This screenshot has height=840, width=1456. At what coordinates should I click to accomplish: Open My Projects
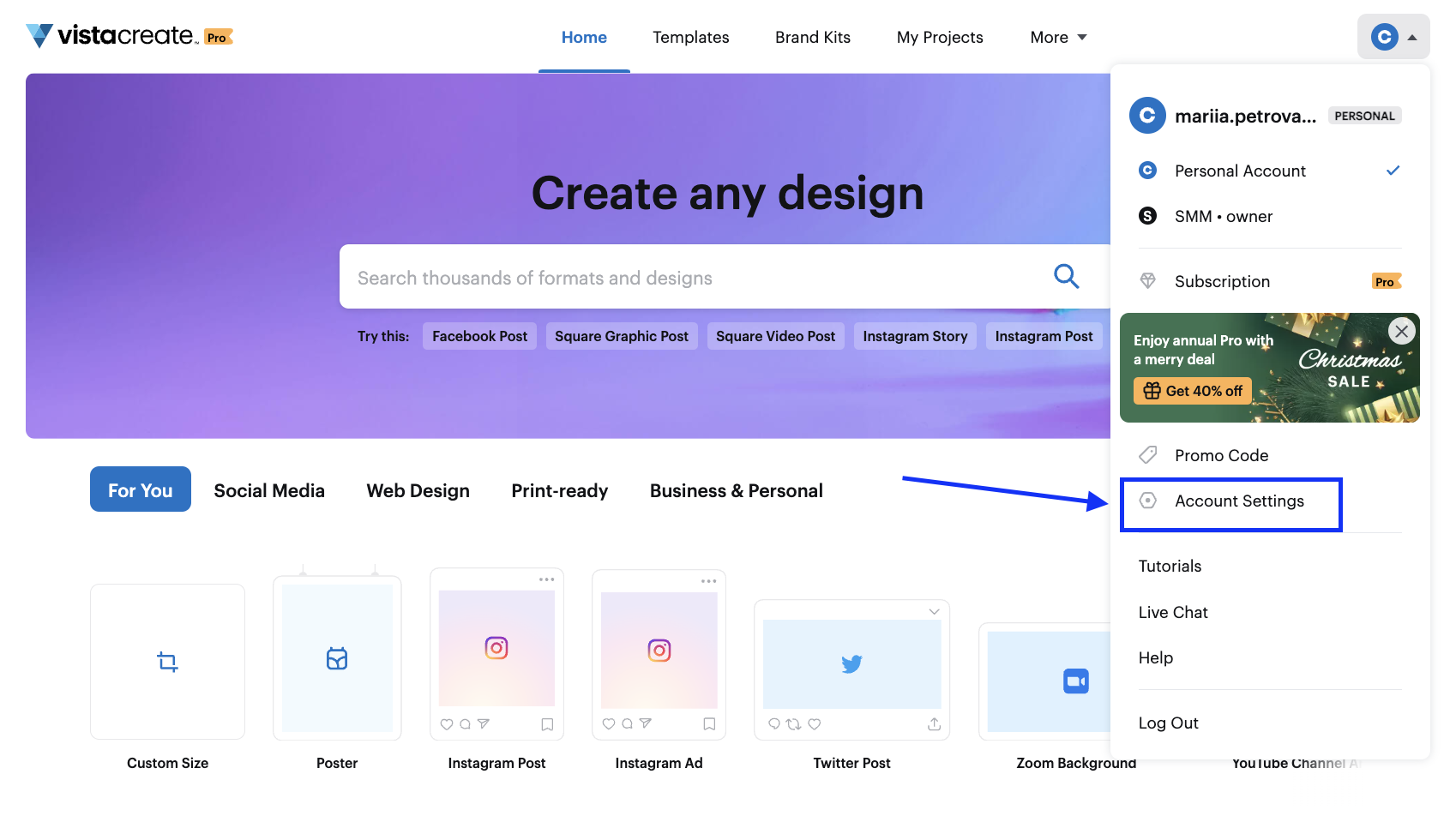[x=940, y=37]
